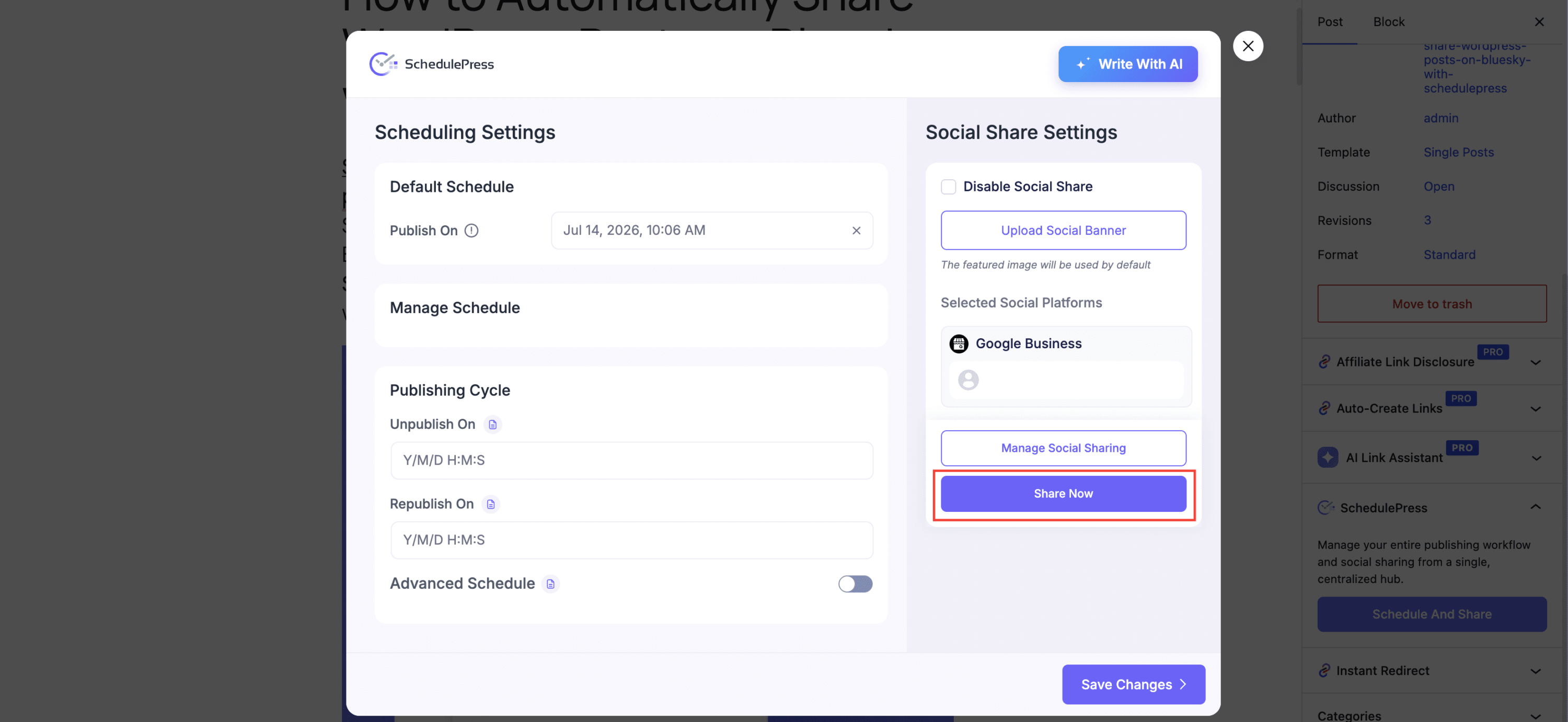Click the SchedulePress logo in modal header
The height and width of the screenshot is (722, 1568).
pos(432,64)
